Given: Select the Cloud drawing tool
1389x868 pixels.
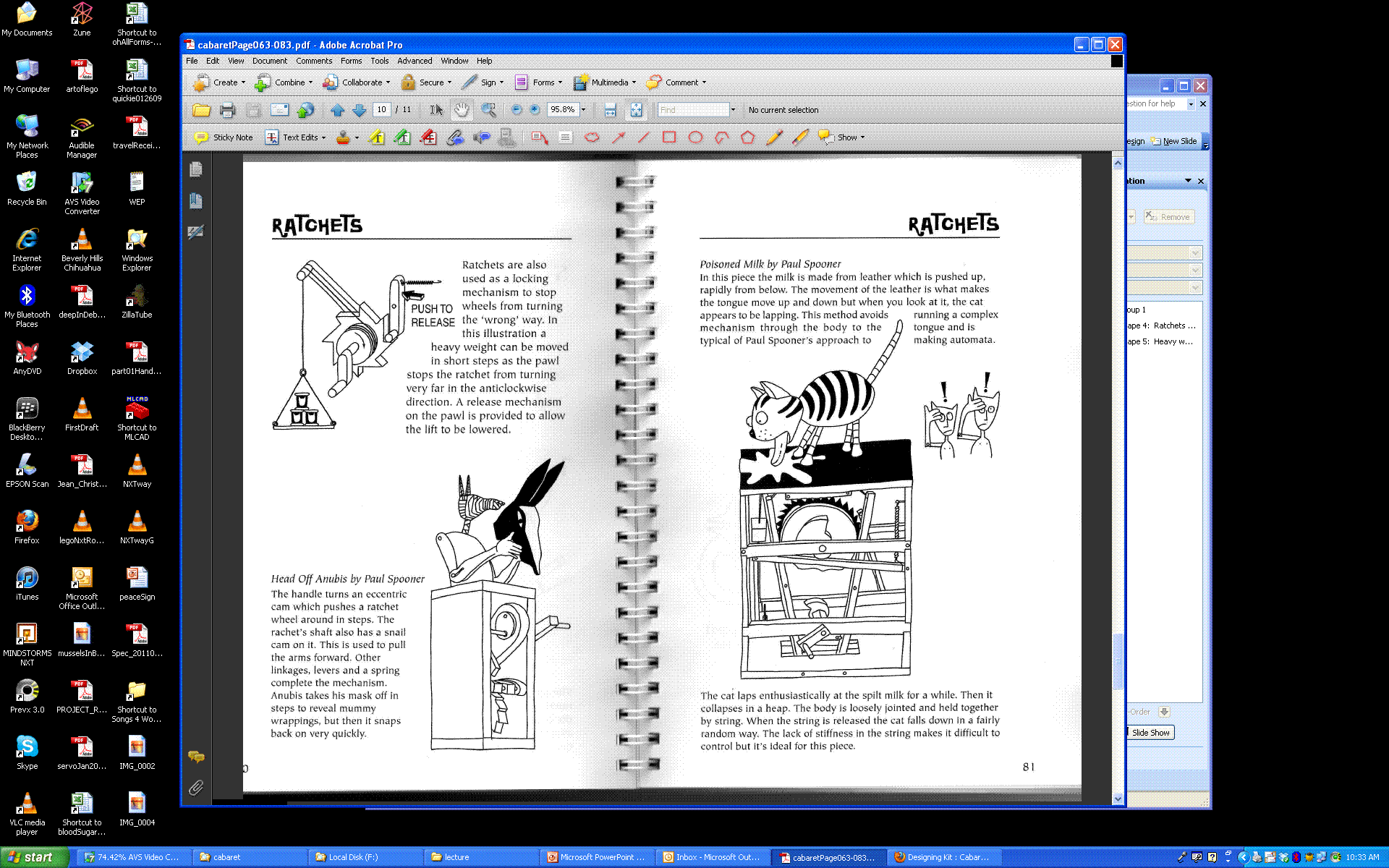Looking at the screenshot, I should pos(592,137).
